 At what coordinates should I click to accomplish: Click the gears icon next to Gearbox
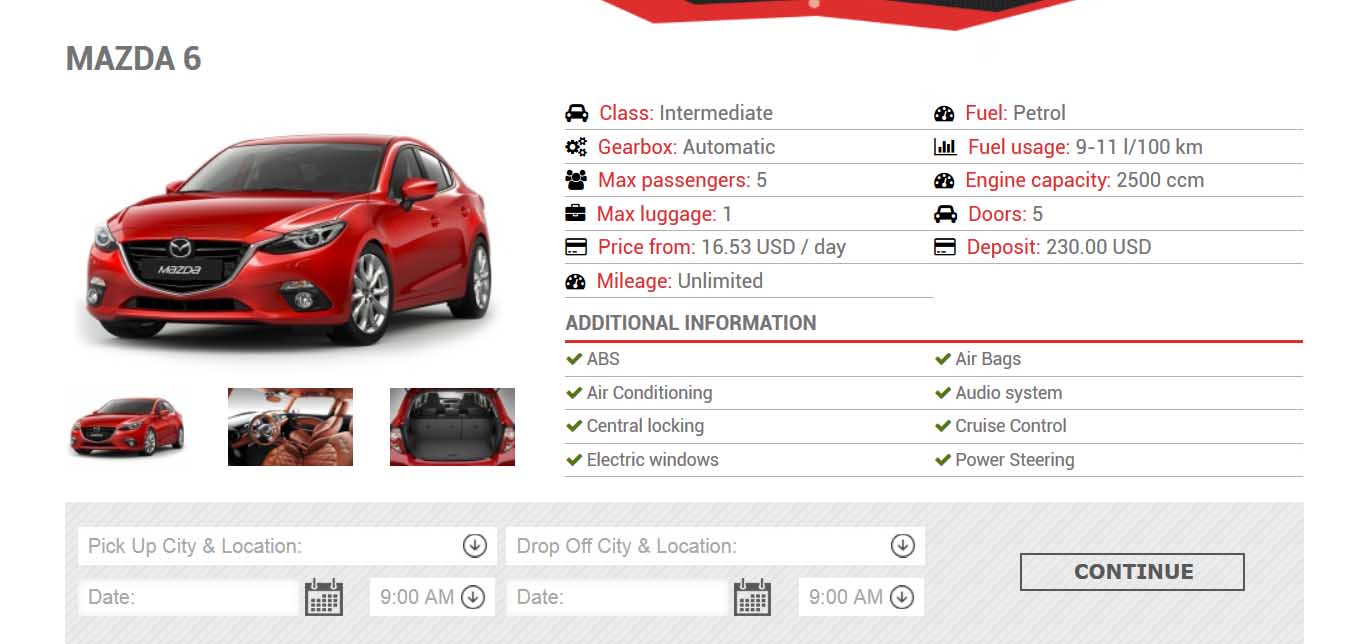tap(576, 147)
